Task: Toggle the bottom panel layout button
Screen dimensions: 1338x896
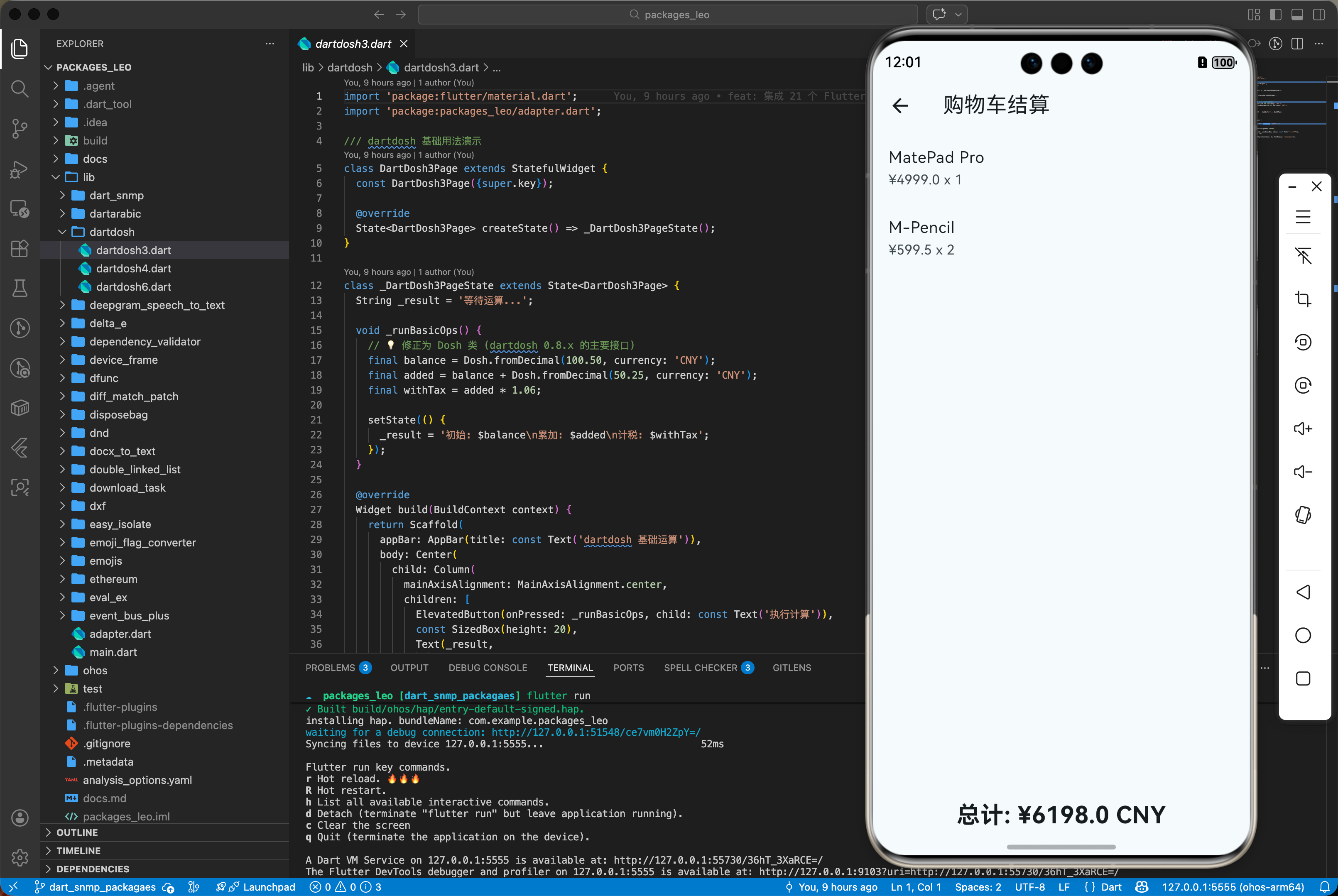Action: (1297, 14)
